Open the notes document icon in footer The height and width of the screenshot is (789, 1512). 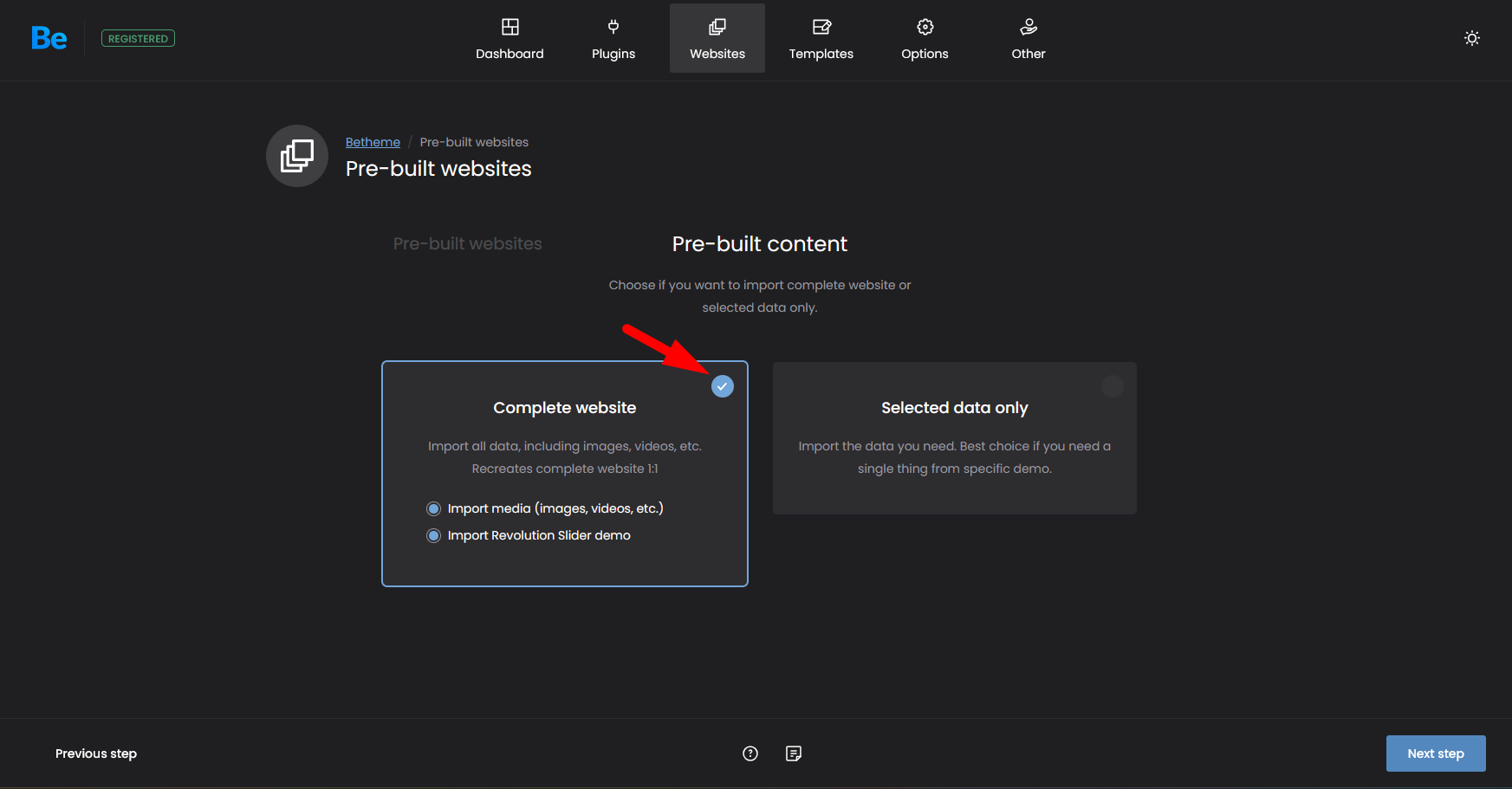[794, 753]
